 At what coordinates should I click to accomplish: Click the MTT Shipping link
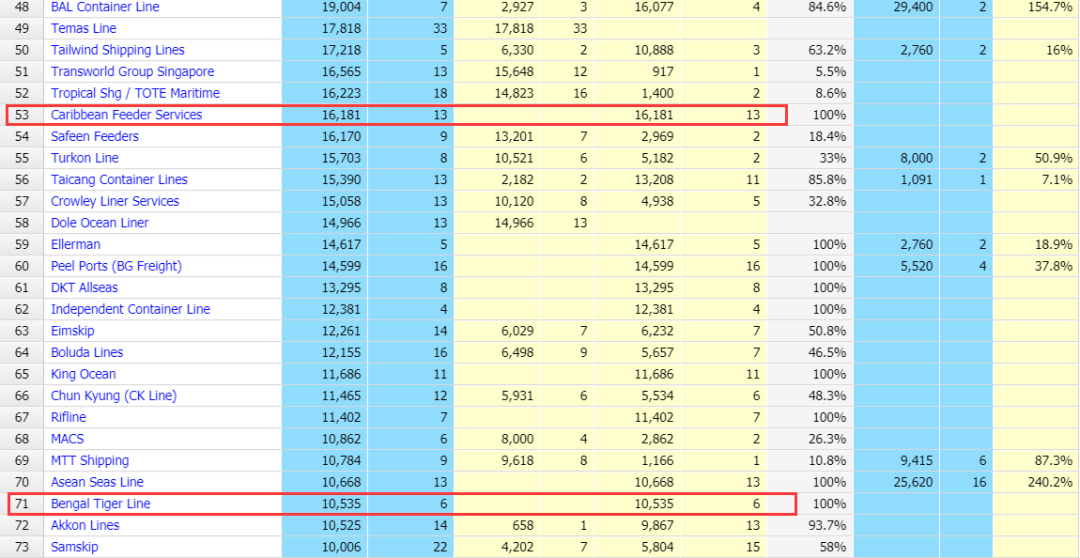click(90, 460)
